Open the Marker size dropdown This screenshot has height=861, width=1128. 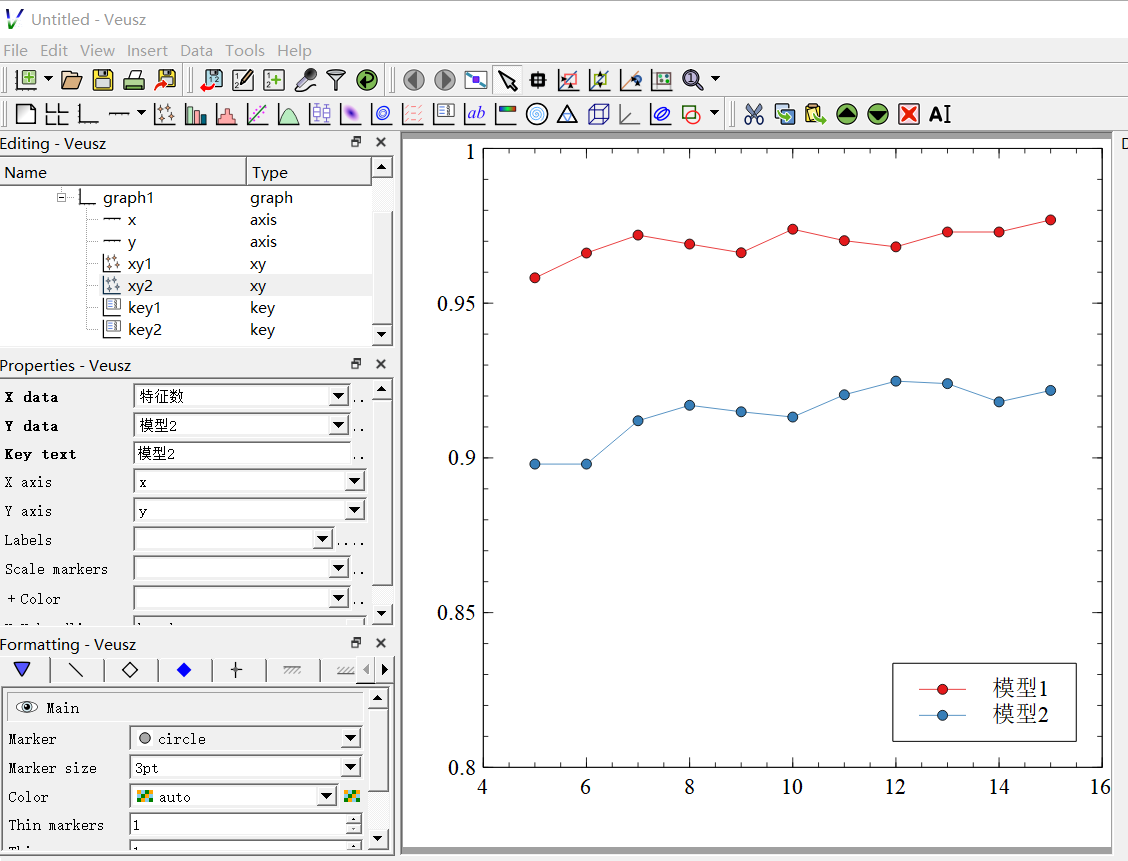coord(350,767)
